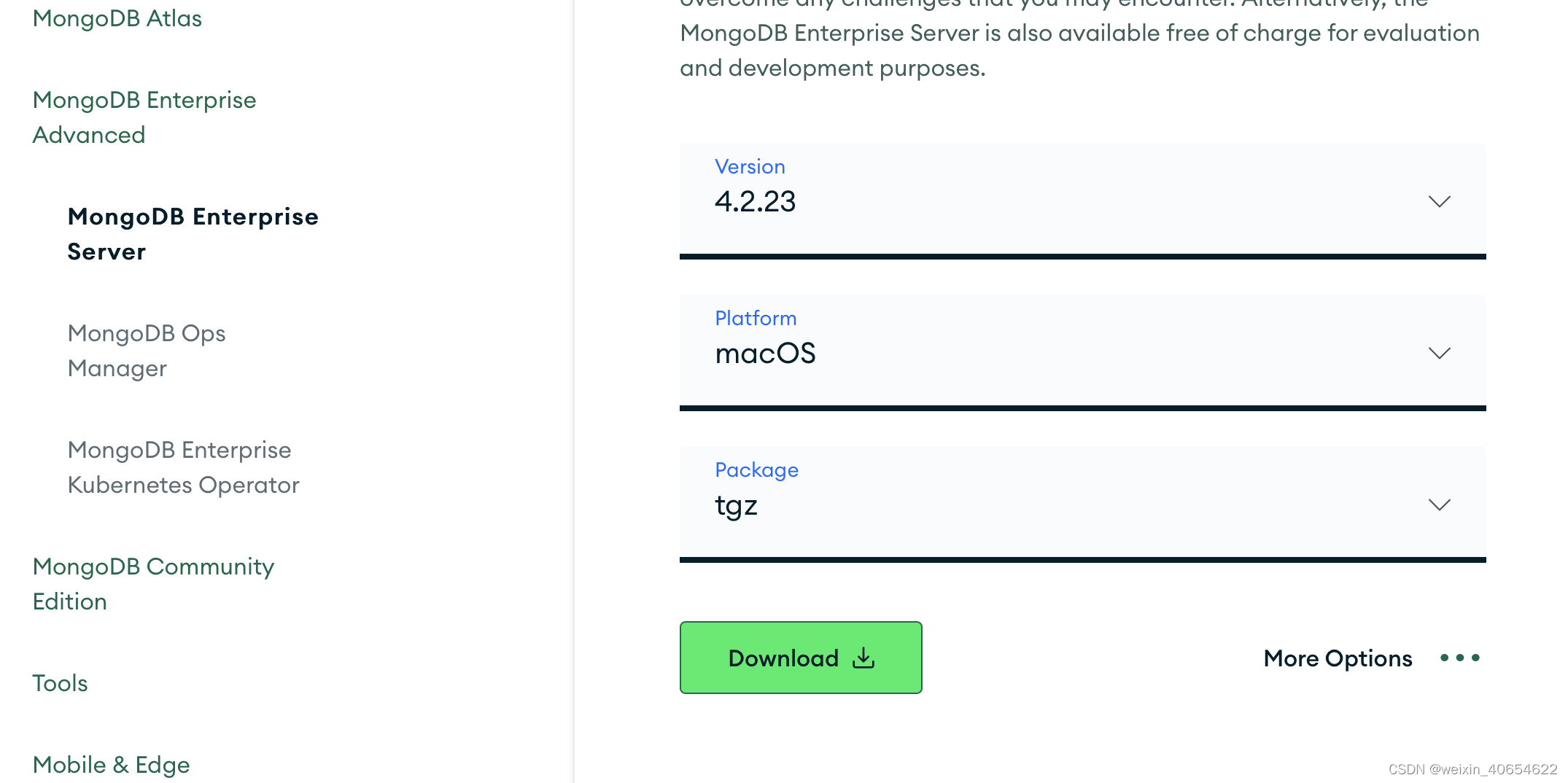Image resolution: width=1568 pixels, height=783 pixels.
Task: Select MongoDB Enterprise Advanced
Action: coord(144,117)
